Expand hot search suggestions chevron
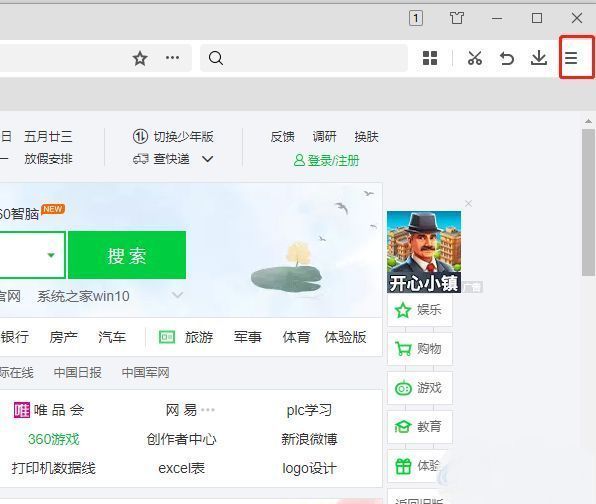This screenshot has width=596, height=504. 178,295
